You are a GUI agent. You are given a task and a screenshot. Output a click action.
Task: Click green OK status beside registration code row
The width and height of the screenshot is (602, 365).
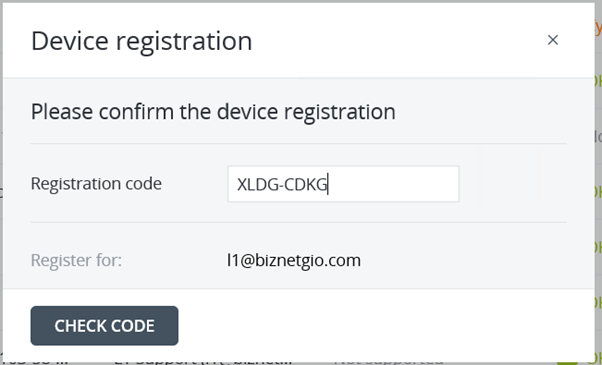[598, 192]
